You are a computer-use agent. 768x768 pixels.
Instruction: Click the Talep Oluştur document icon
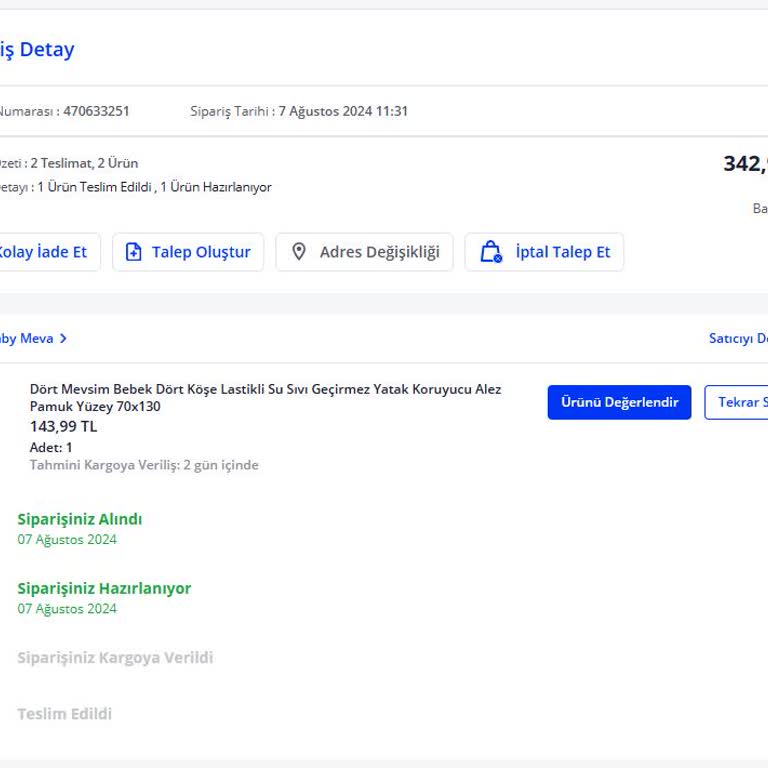pos(133,252)
